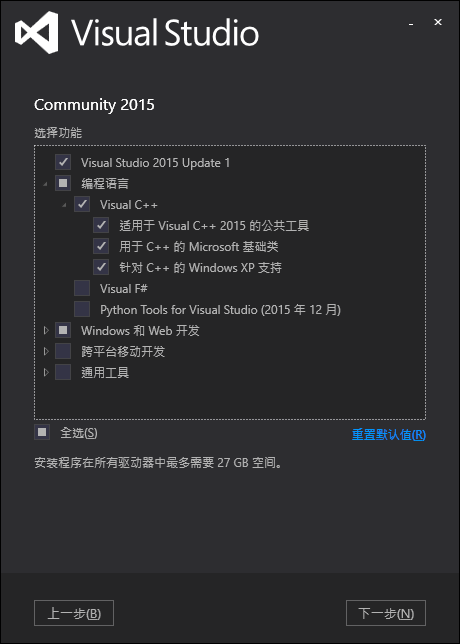Click the 27 GB space requirement text
460x644 pixels.
[x=158, y=463]
